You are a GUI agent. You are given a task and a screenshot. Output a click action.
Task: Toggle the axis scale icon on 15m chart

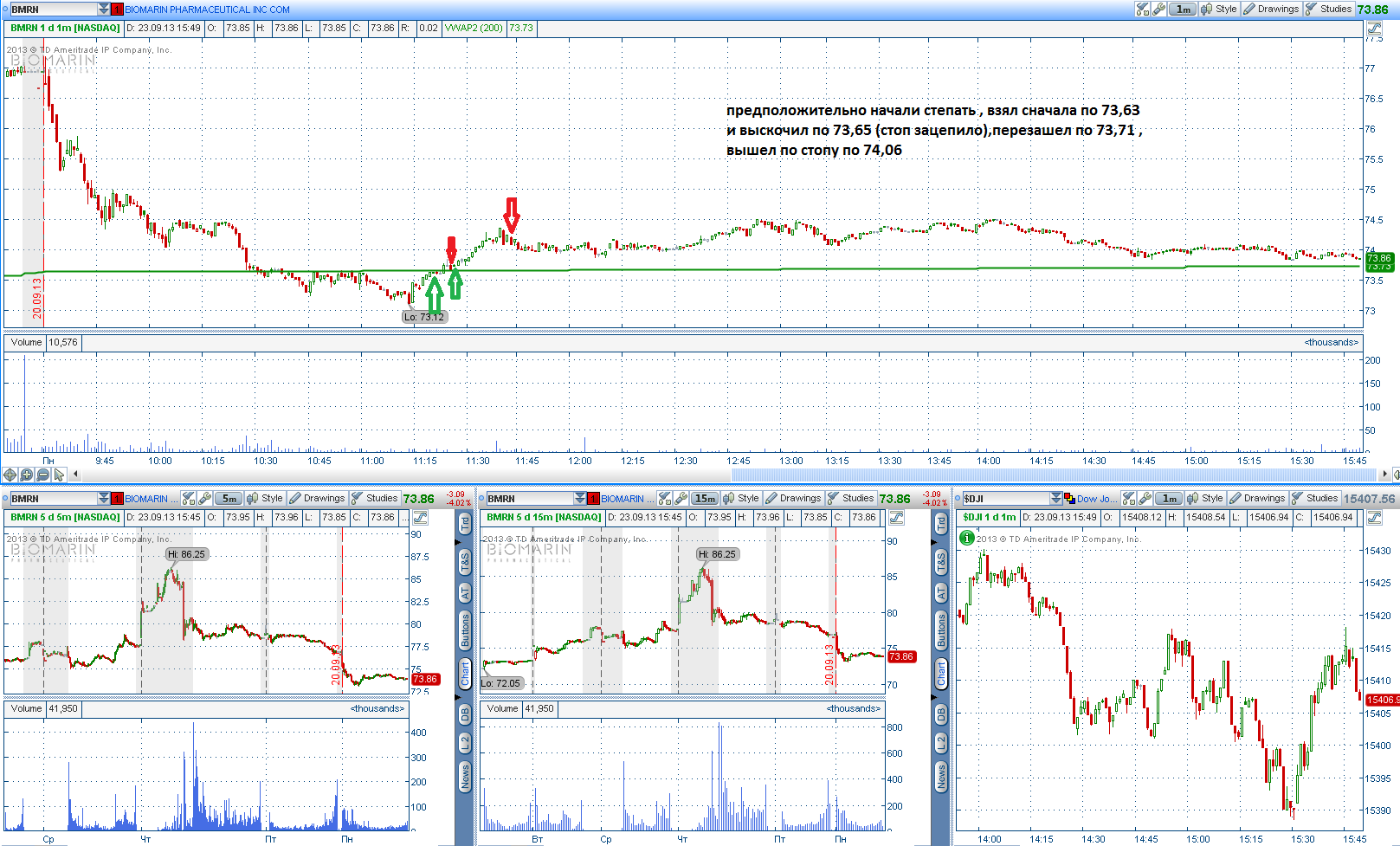(896, 518)
